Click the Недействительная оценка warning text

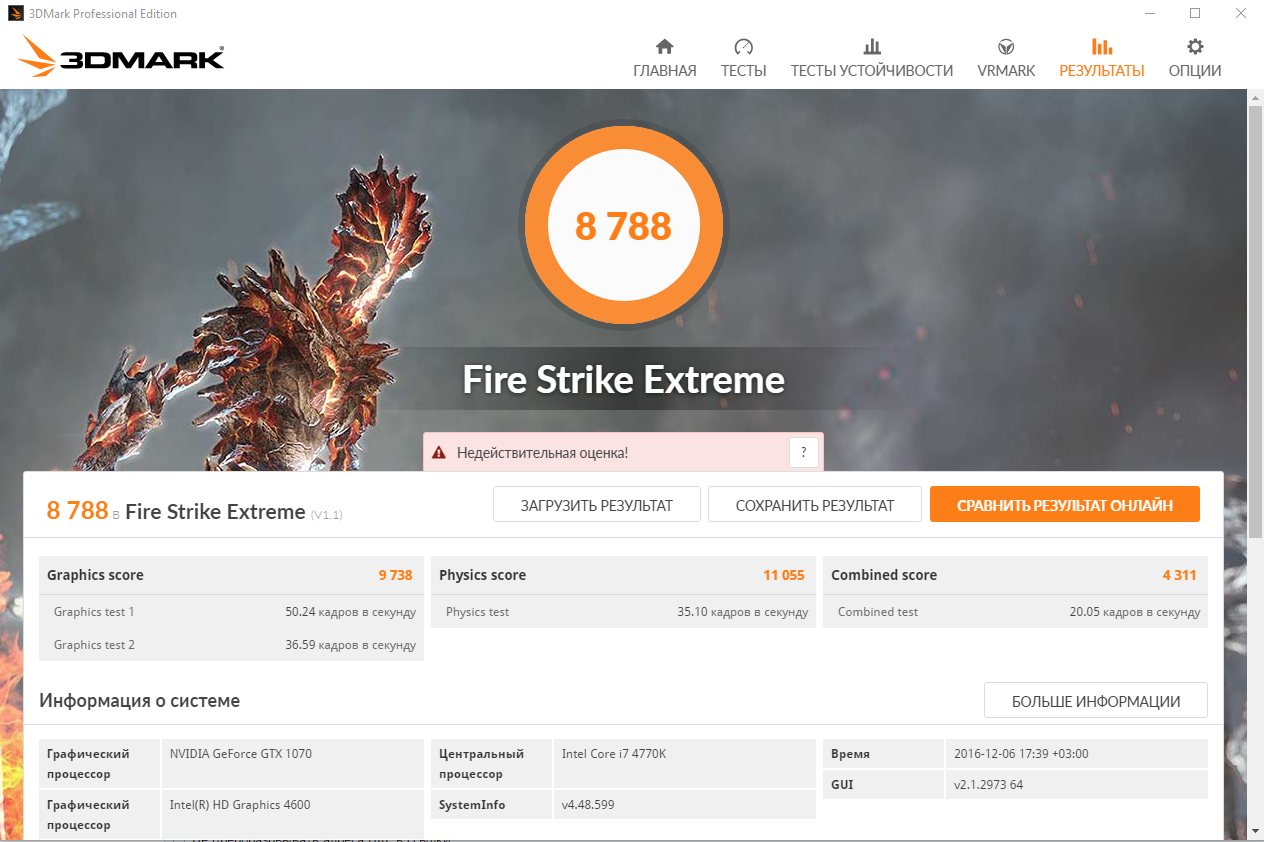(x=543, y=453)
